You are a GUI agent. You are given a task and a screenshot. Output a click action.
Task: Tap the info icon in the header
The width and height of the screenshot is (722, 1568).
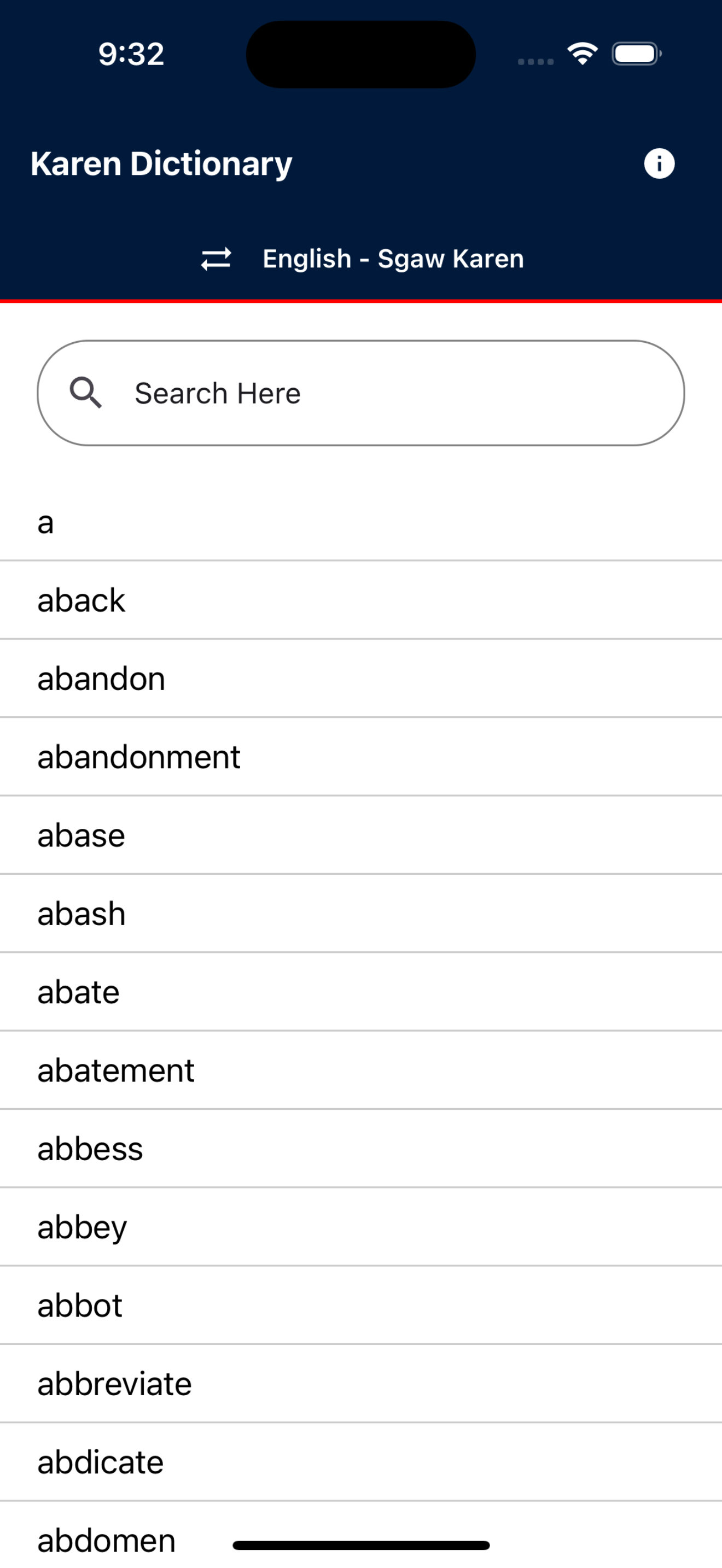659,163
